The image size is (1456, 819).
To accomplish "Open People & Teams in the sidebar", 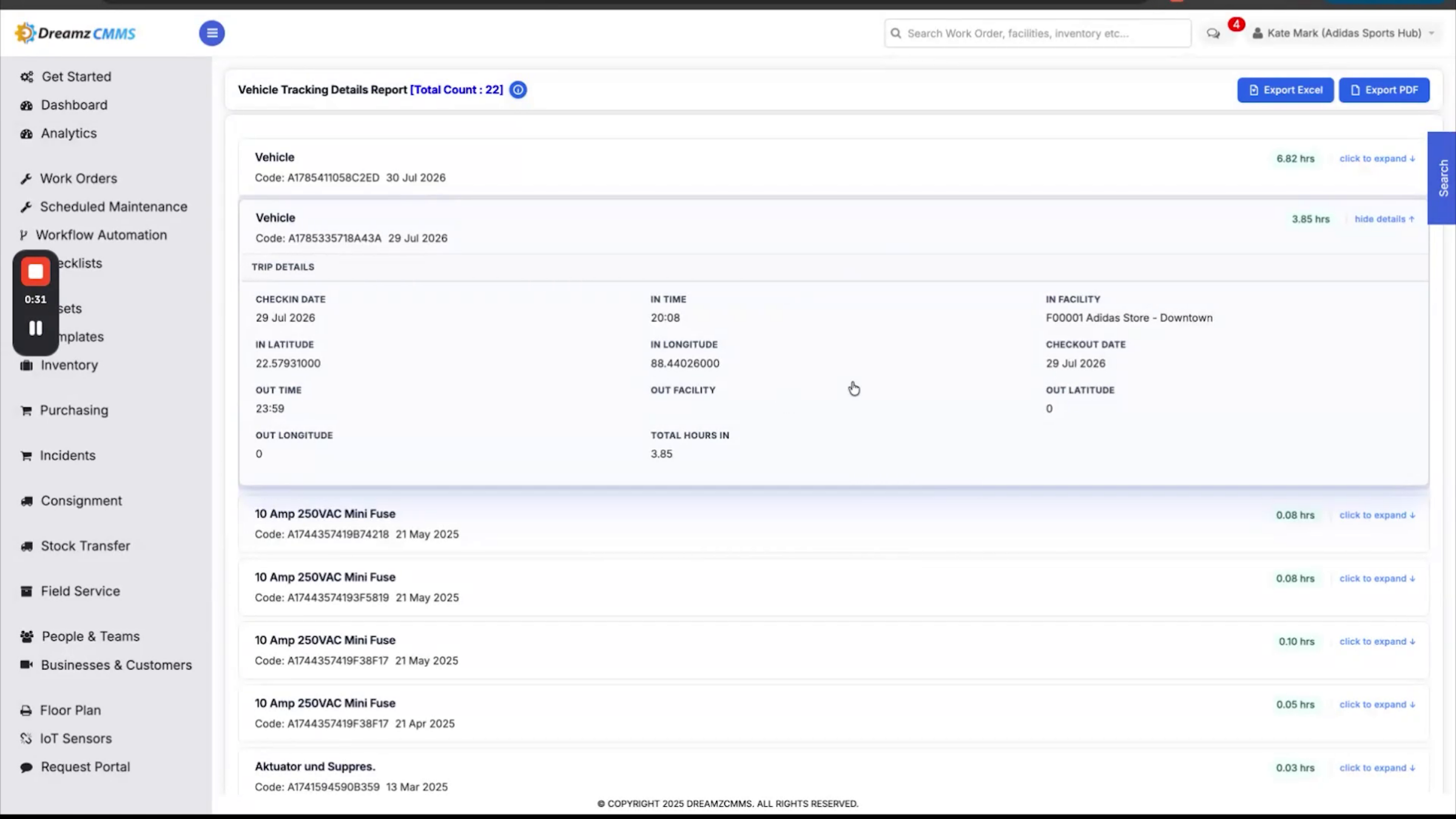I will [x=90, y=636].
